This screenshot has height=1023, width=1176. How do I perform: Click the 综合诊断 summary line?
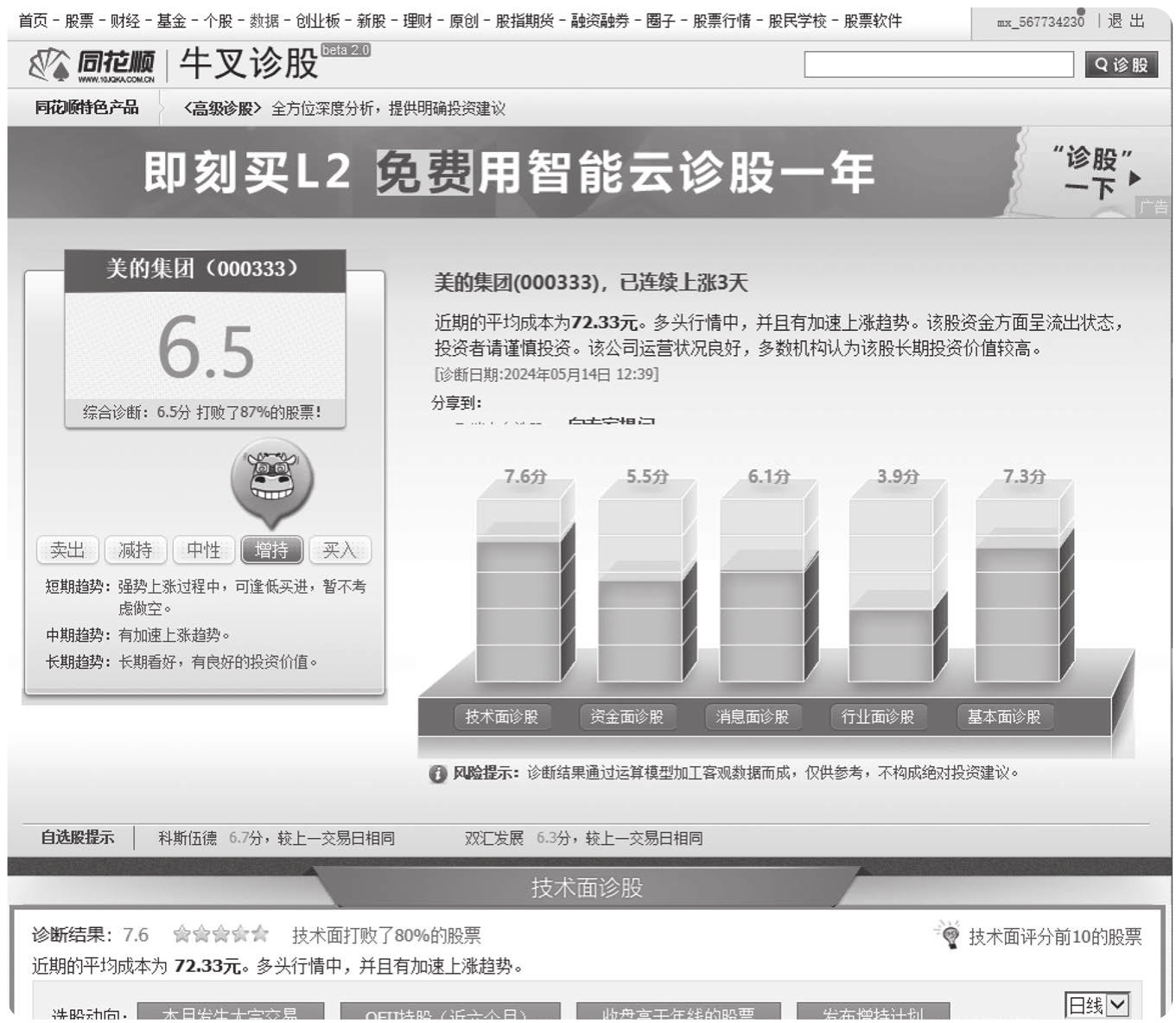202,412
